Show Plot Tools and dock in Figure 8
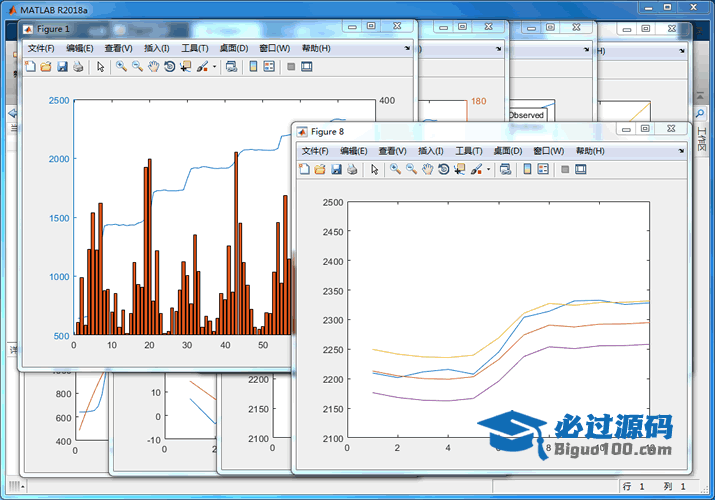This screenshot has height=500, width=715. [581, 169]
